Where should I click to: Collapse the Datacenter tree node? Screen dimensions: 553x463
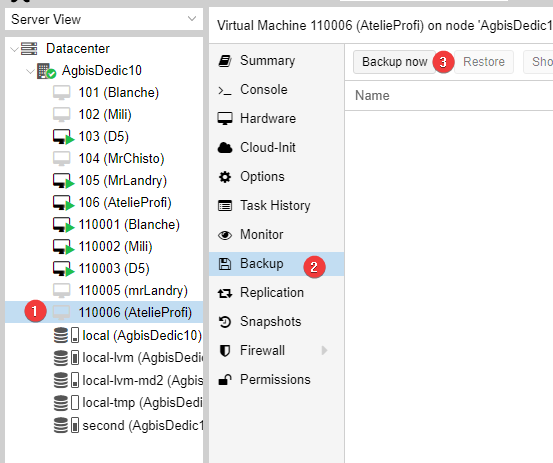(x=14, y=49)
